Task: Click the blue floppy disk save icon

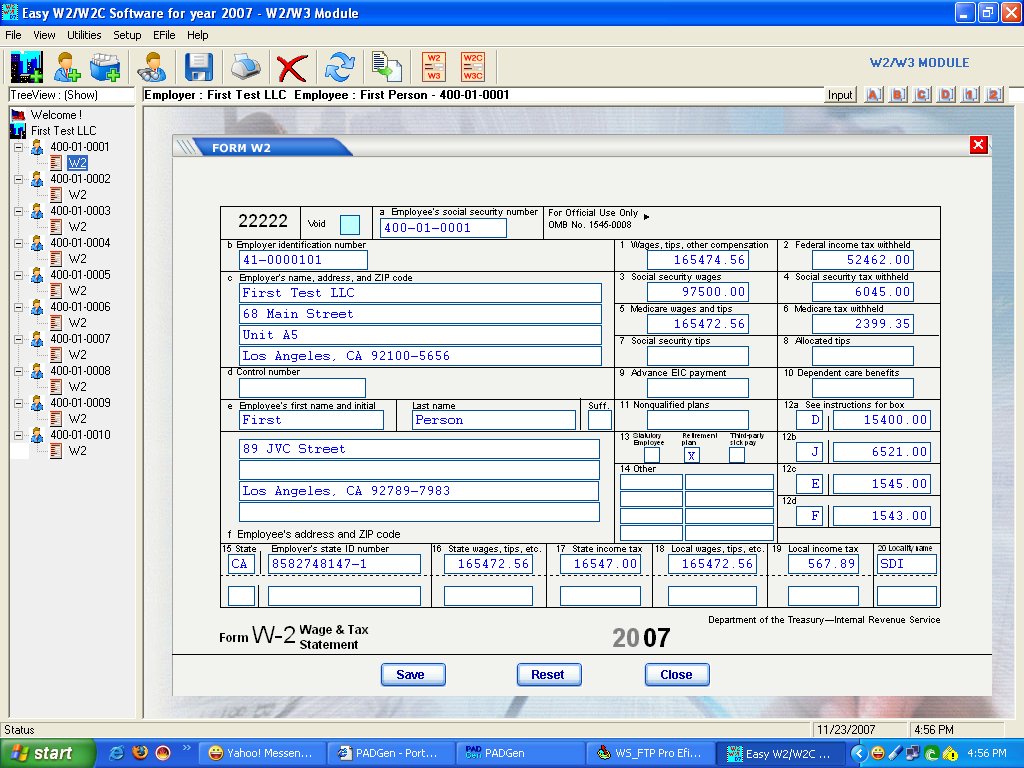Action: [199, 67]
